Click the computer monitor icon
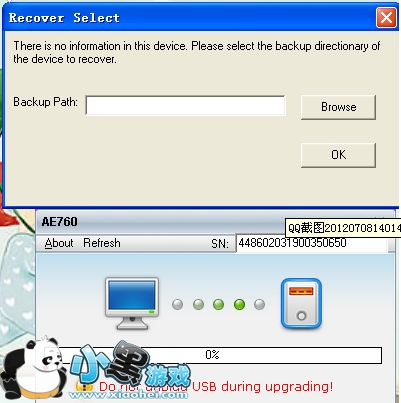The image size is (401, 403). click(132, 303)
